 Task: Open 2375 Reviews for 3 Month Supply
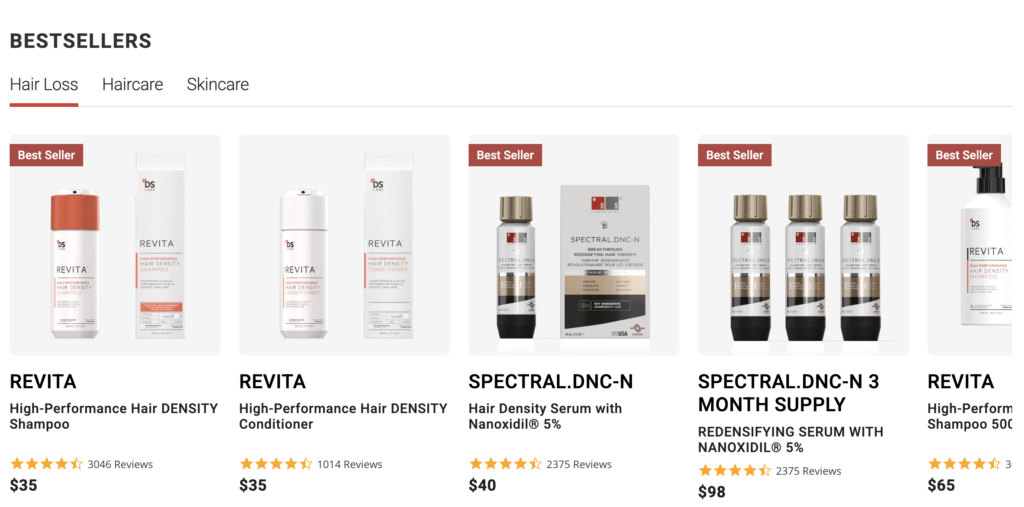tap(808, 471)
